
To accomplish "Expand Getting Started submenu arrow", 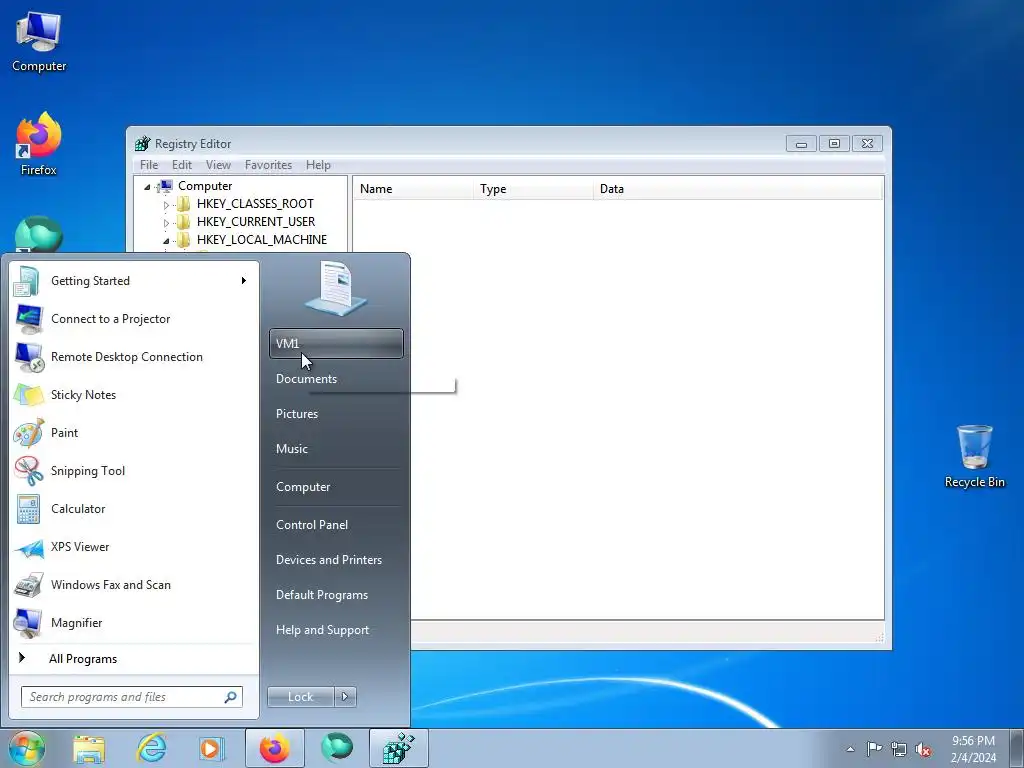I will (x=244, y=281).
